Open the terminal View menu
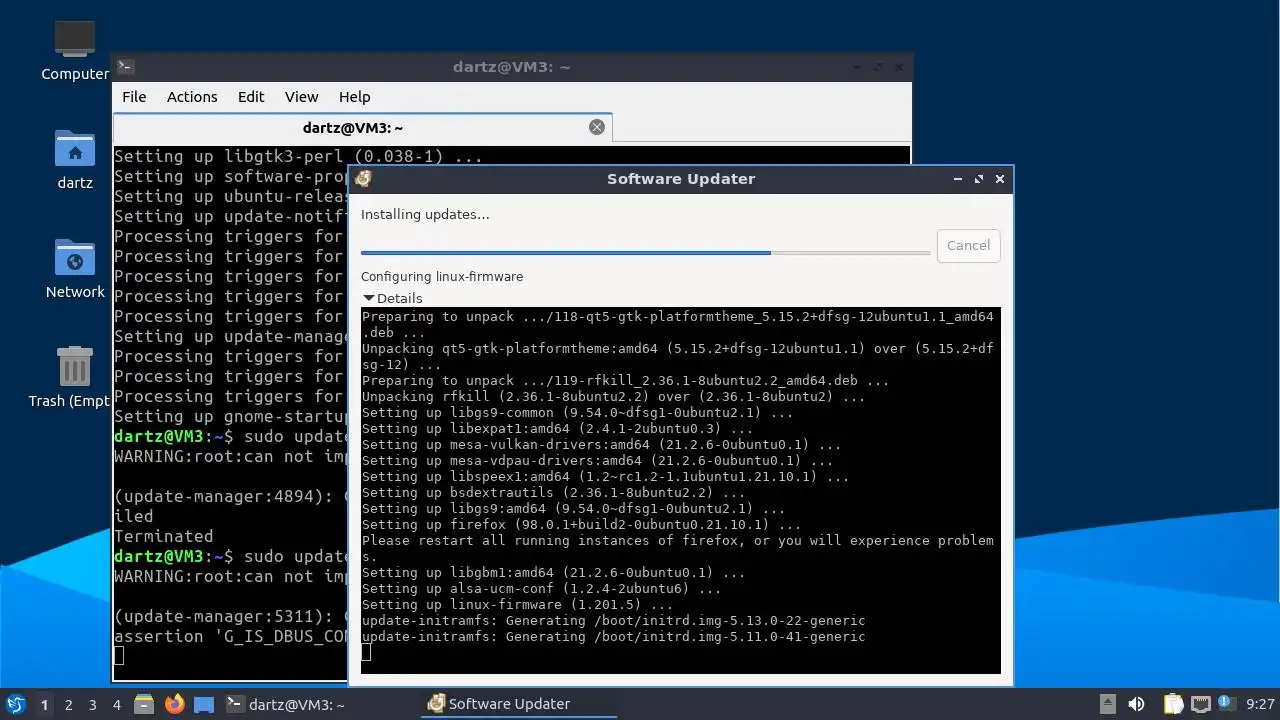This screenshot has width=1280, height=720. [x=301, y=97]
